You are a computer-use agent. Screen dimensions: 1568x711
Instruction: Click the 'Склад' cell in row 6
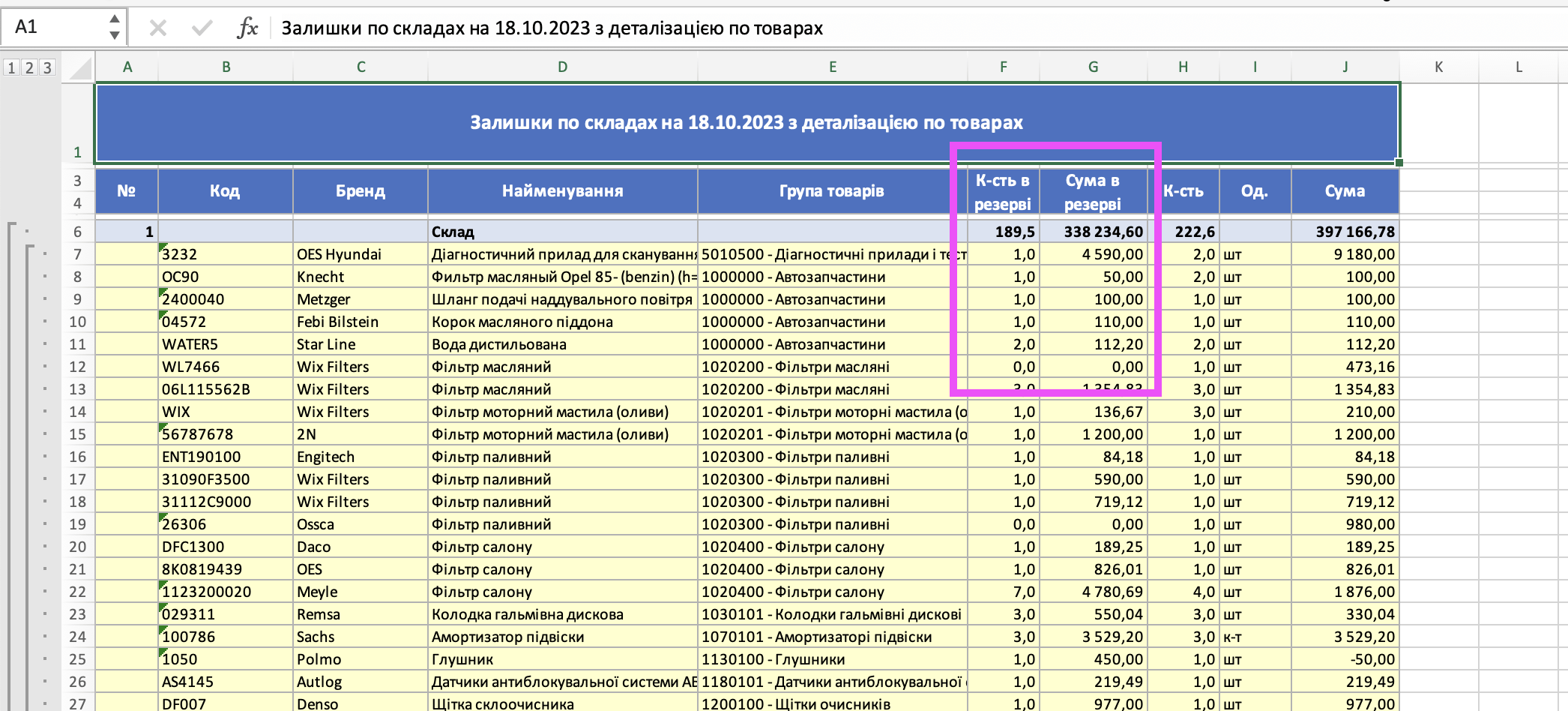[x=563, y=232]
